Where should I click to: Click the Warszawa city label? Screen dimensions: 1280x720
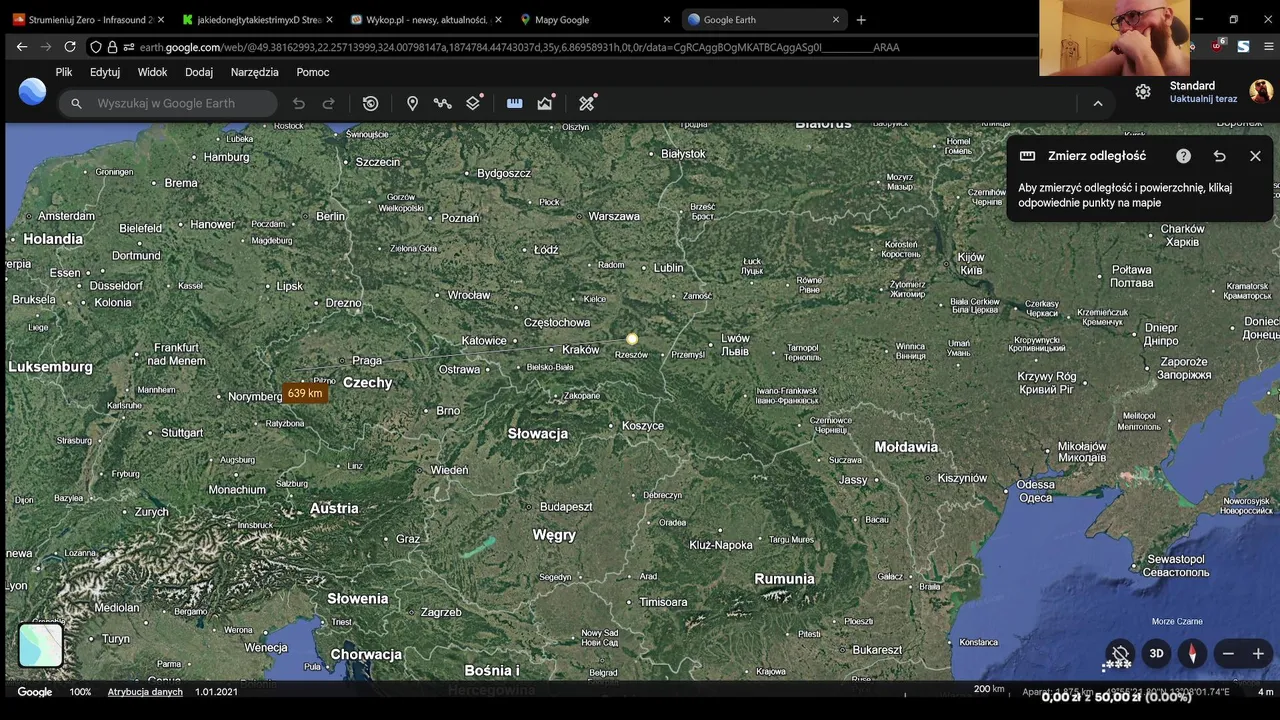tap(614, 216)
